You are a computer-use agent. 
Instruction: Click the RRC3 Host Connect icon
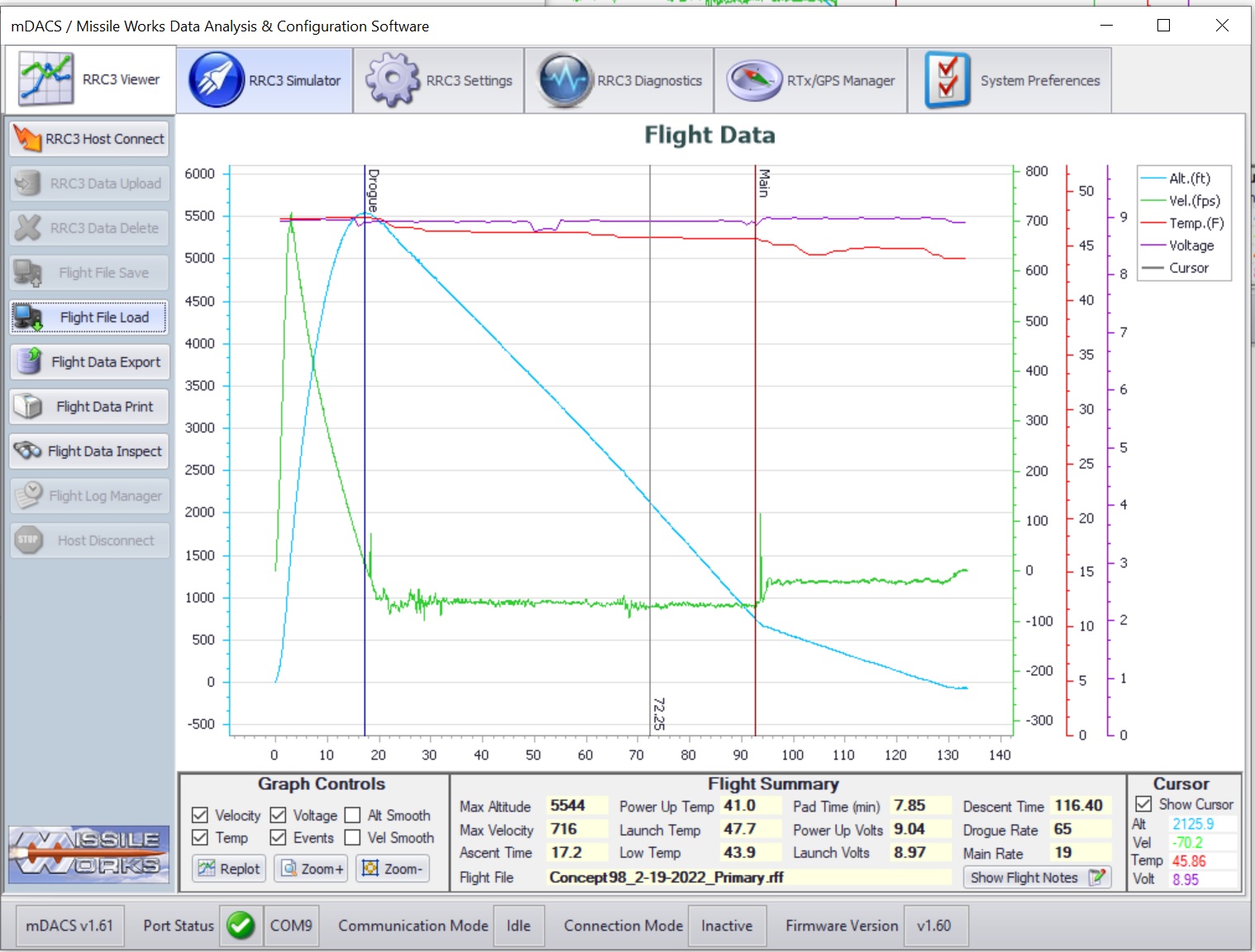click(x=27, y=139)
